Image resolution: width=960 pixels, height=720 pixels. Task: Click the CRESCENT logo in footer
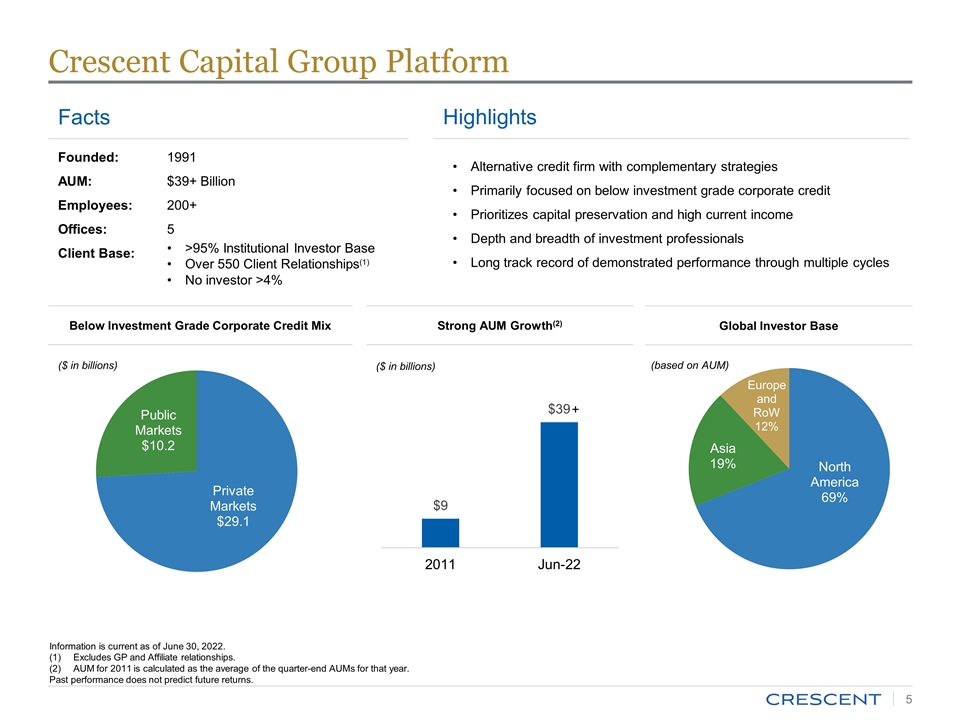pyautogui.click(x=820, y=698)
